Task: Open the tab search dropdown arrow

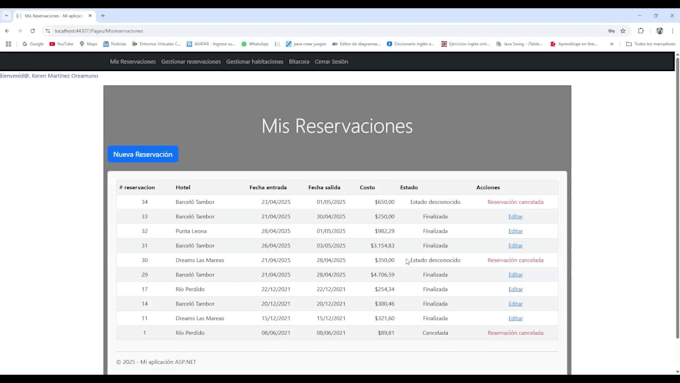Action: [6, 16]
